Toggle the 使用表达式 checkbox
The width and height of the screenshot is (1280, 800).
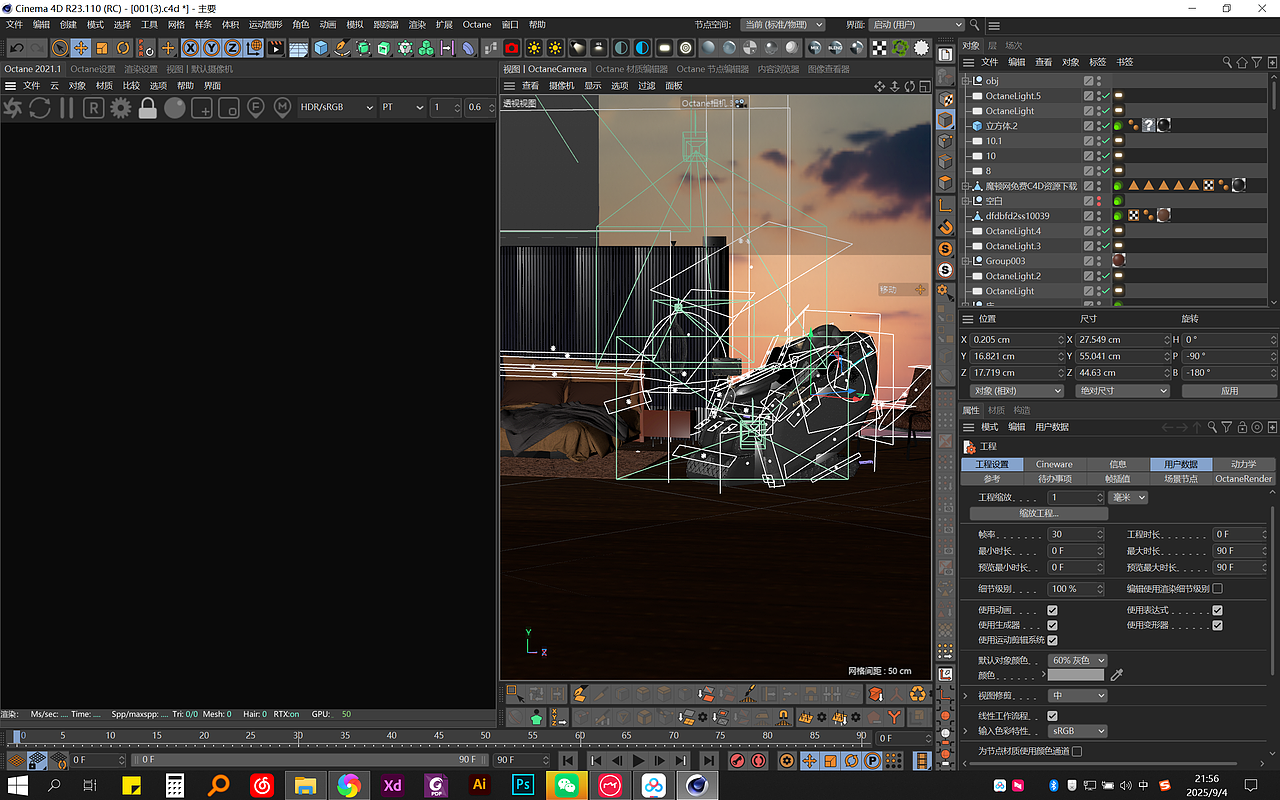1217,610
